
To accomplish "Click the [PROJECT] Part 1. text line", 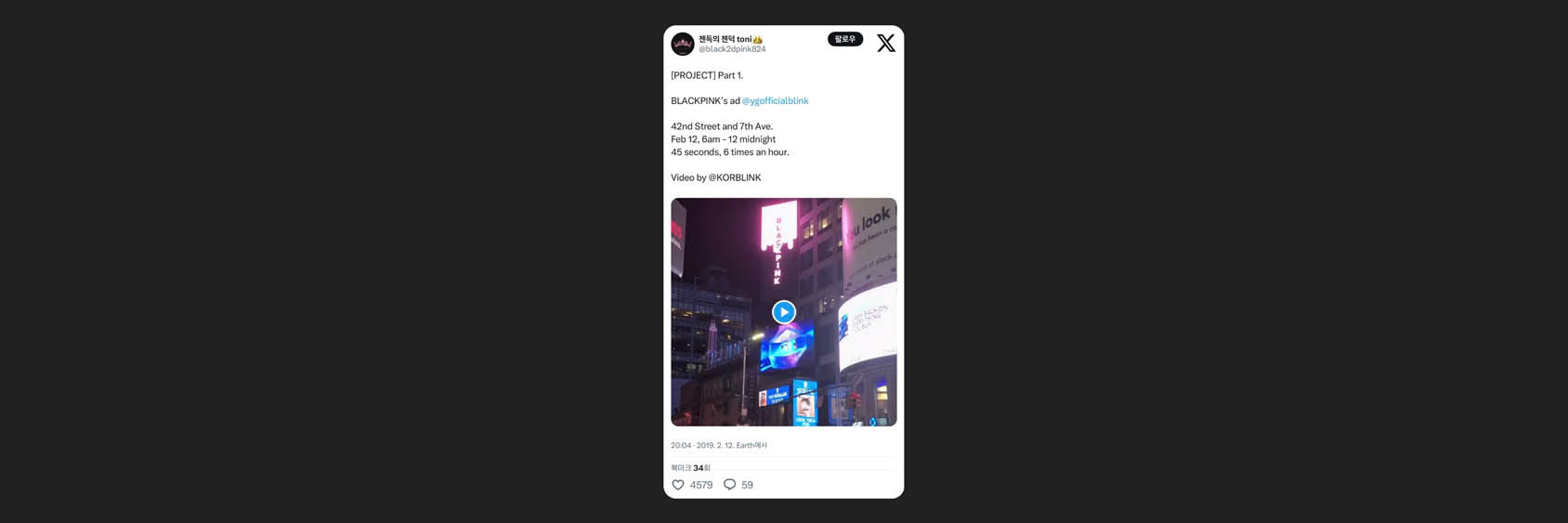I will pyautogui.click(x=707, y=75).
